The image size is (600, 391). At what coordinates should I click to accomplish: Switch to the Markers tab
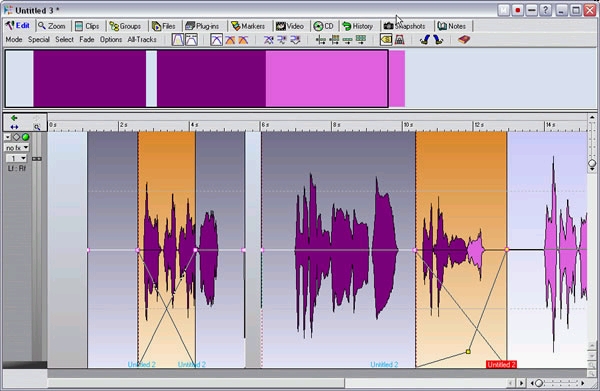point(248,26)
